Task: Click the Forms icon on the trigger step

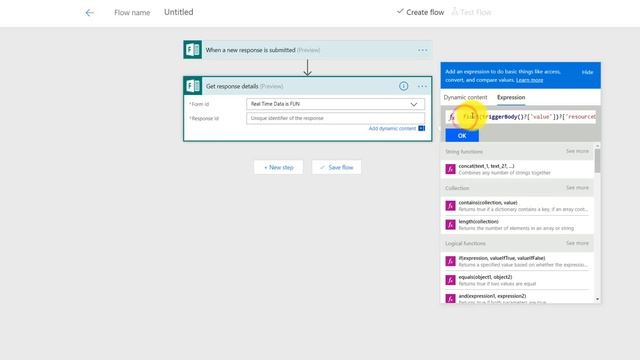Action: (x=192, y=50)
